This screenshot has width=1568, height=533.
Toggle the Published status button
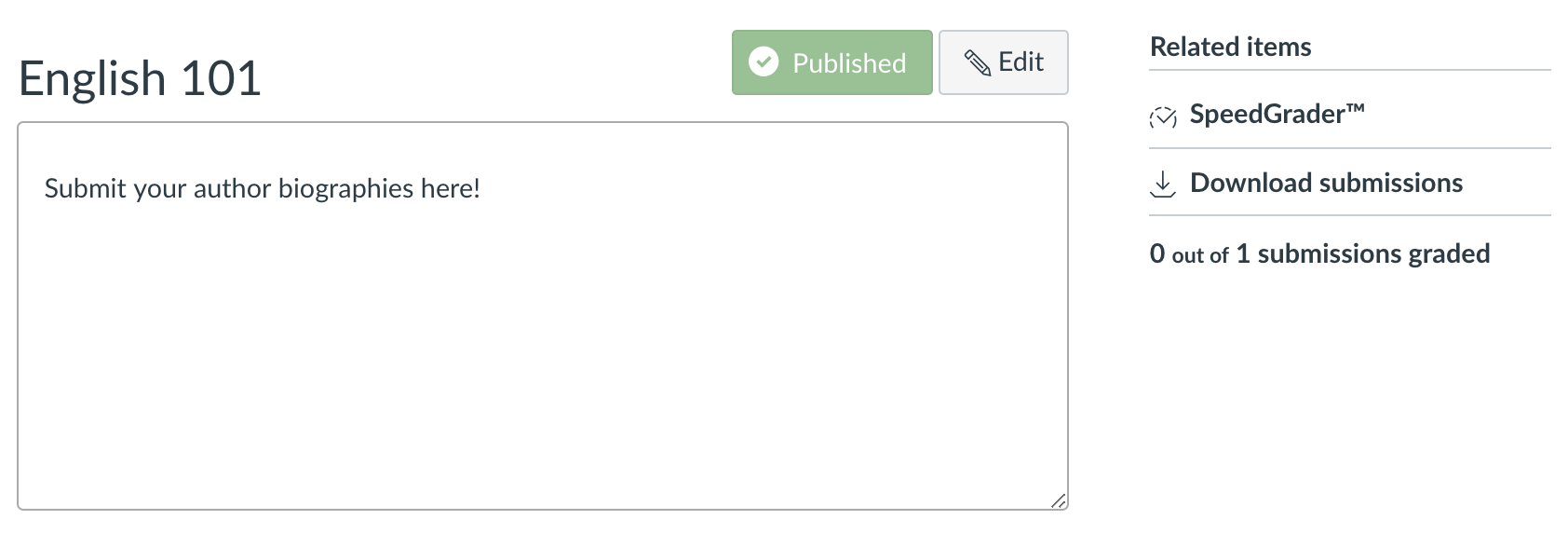tap(831, 62)
